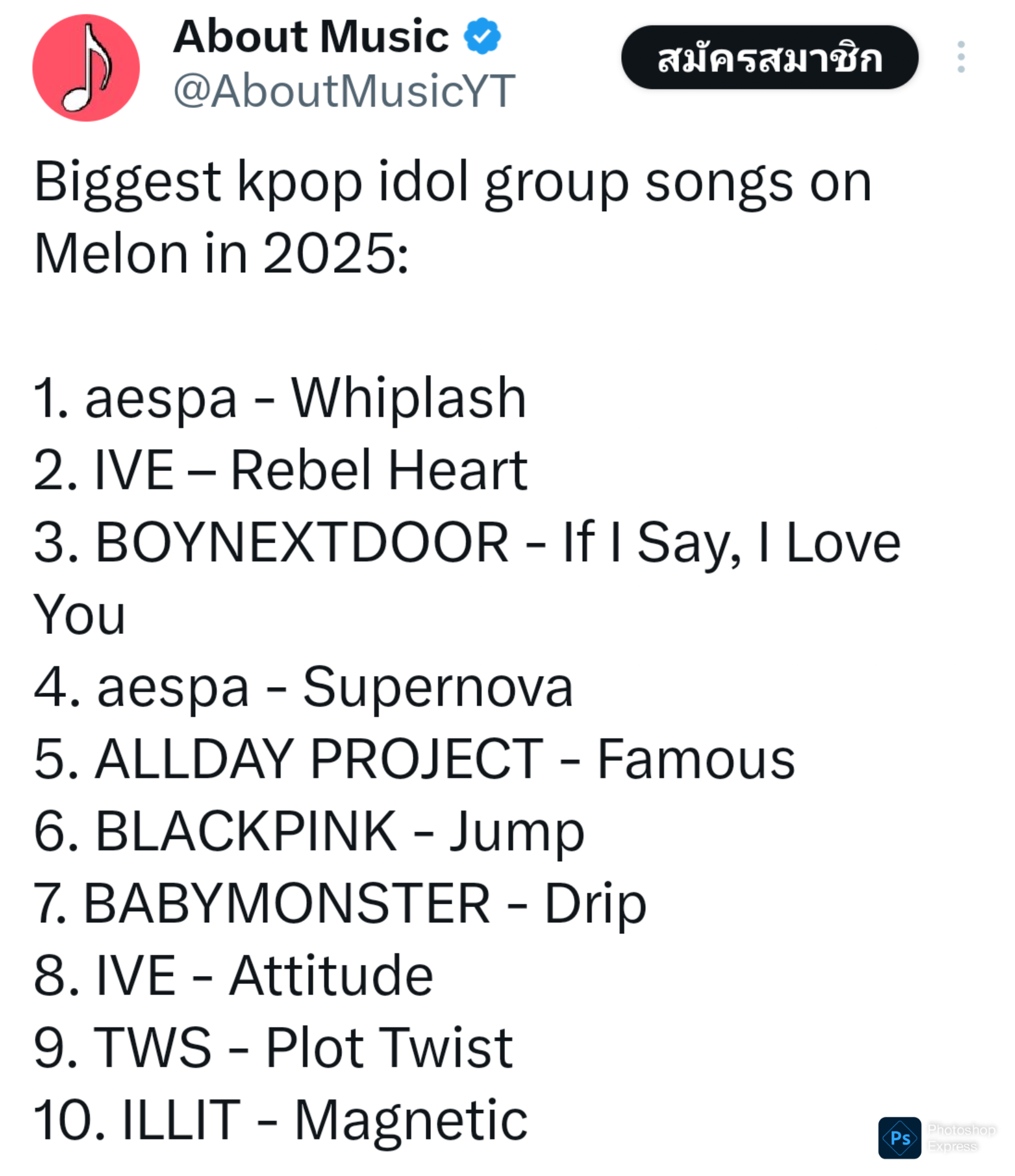Select the 'BLACKPINK - Jump' entry

[309, 832]
